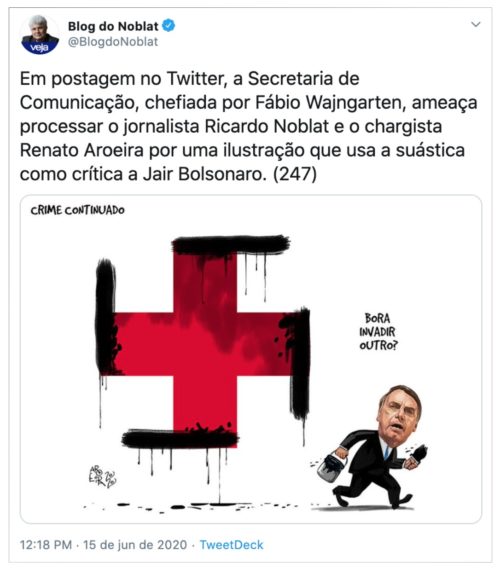
Task: Follow the TweetDeck source link
Action: (x=231, y=545)
